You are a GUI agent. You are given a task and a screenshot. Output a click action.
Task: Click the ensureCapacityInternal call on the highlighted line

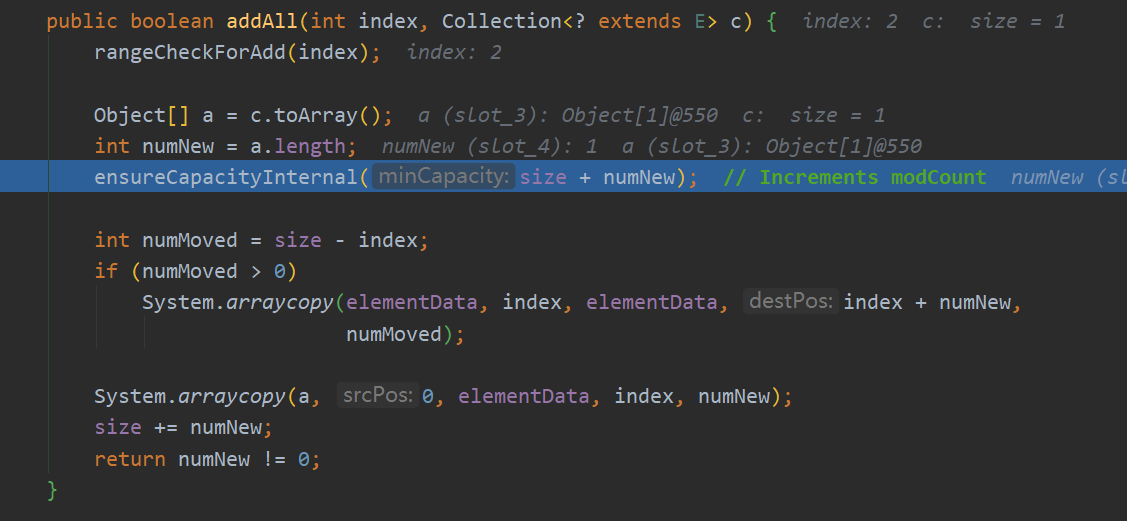point(226,177)
